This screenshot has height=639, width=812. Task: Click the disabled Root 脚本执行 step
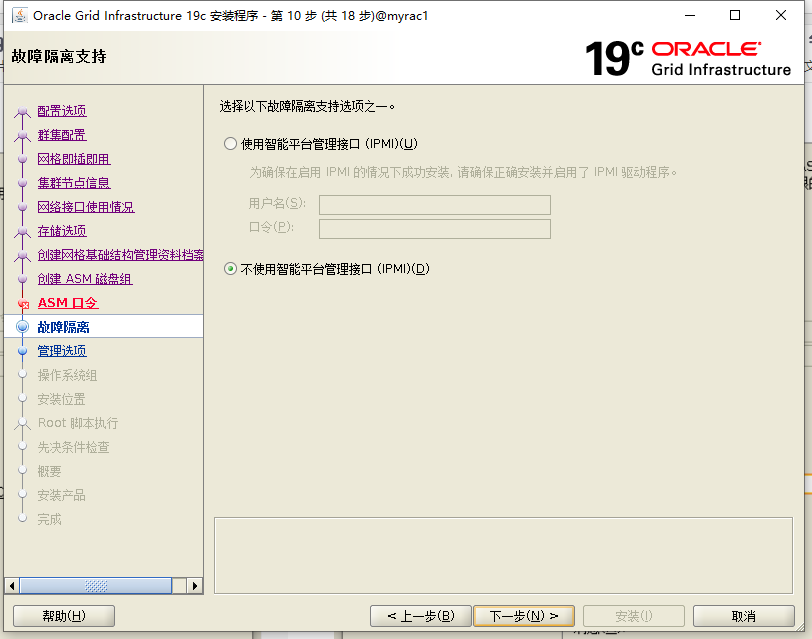[78, 423]
